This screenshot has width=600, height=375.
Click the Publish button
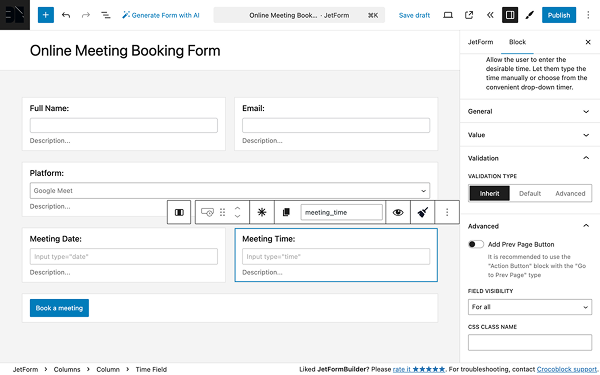559,15
